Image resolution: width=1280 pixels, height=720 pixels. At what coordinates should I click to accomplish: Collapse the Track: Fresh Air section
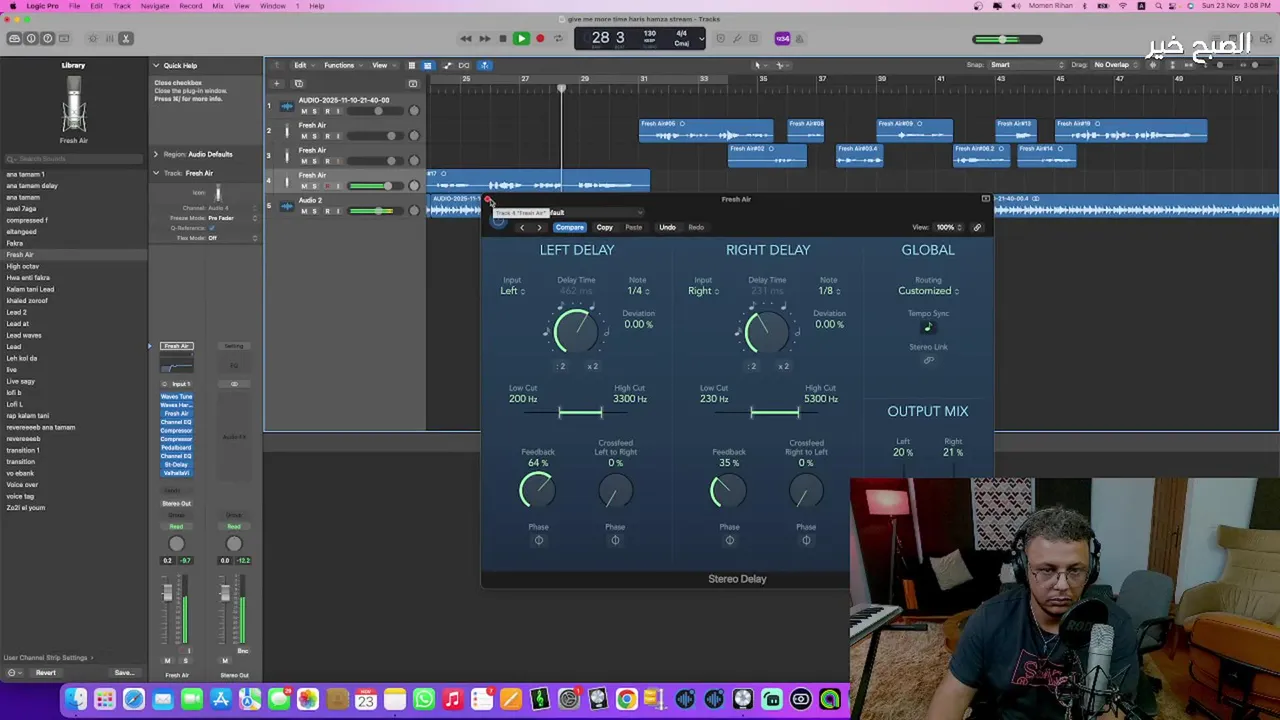(x=156, y=173)
